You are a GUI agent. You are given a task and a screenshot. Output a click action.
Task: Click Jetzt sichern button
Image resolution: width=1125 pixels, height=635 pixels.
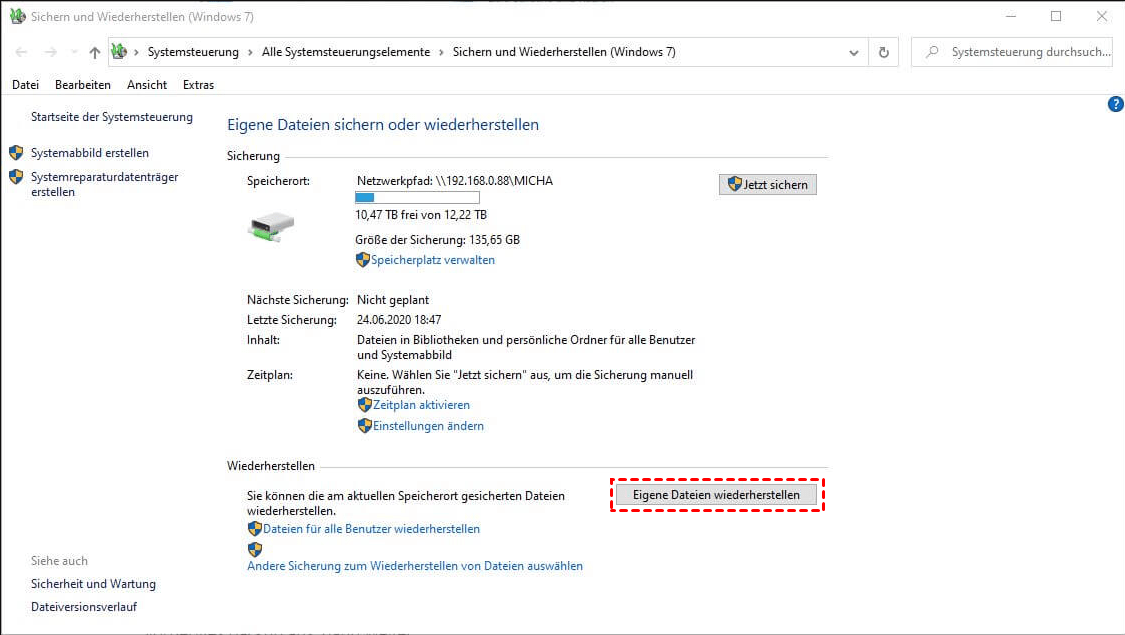pyautogui.click(x=768, y=184)
